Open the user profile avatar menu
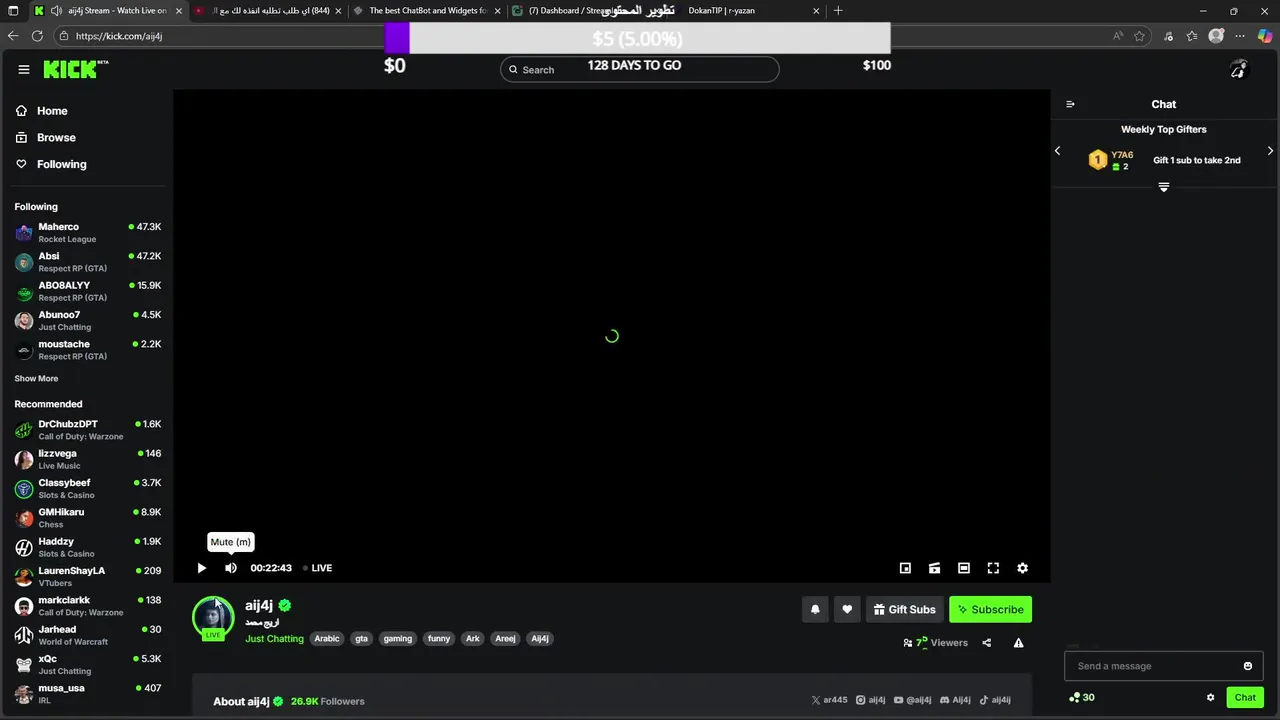 coord(1239,69)
